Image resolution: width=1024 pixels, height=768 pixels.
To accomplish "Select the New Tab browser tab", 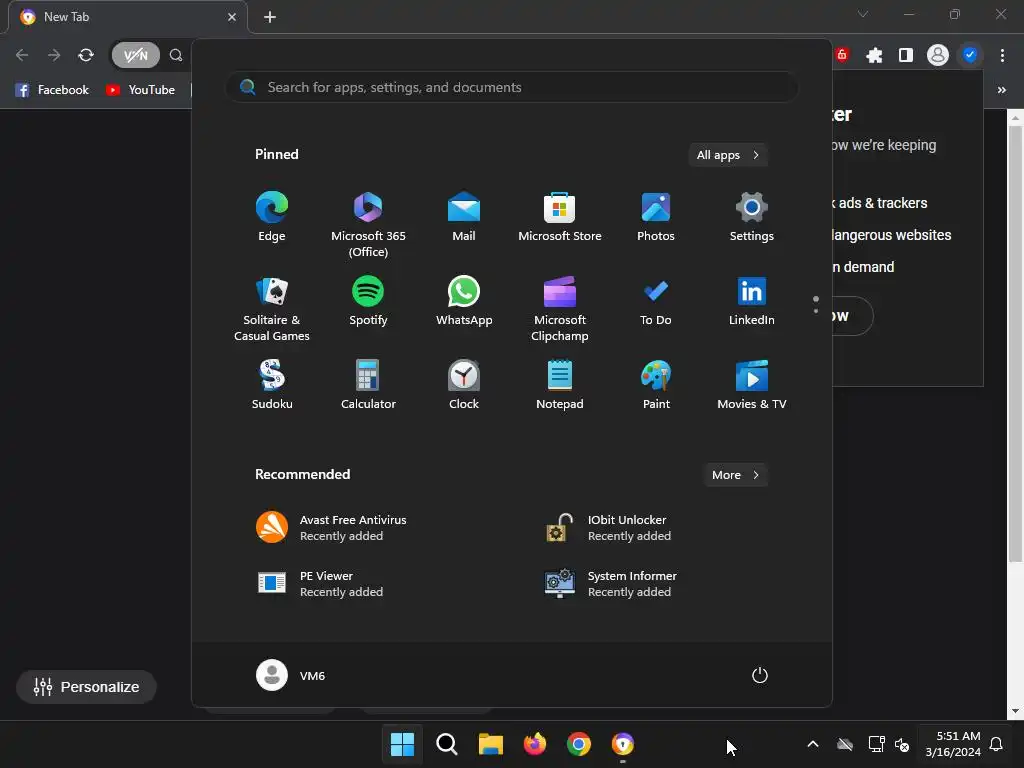I will point(127,17).
